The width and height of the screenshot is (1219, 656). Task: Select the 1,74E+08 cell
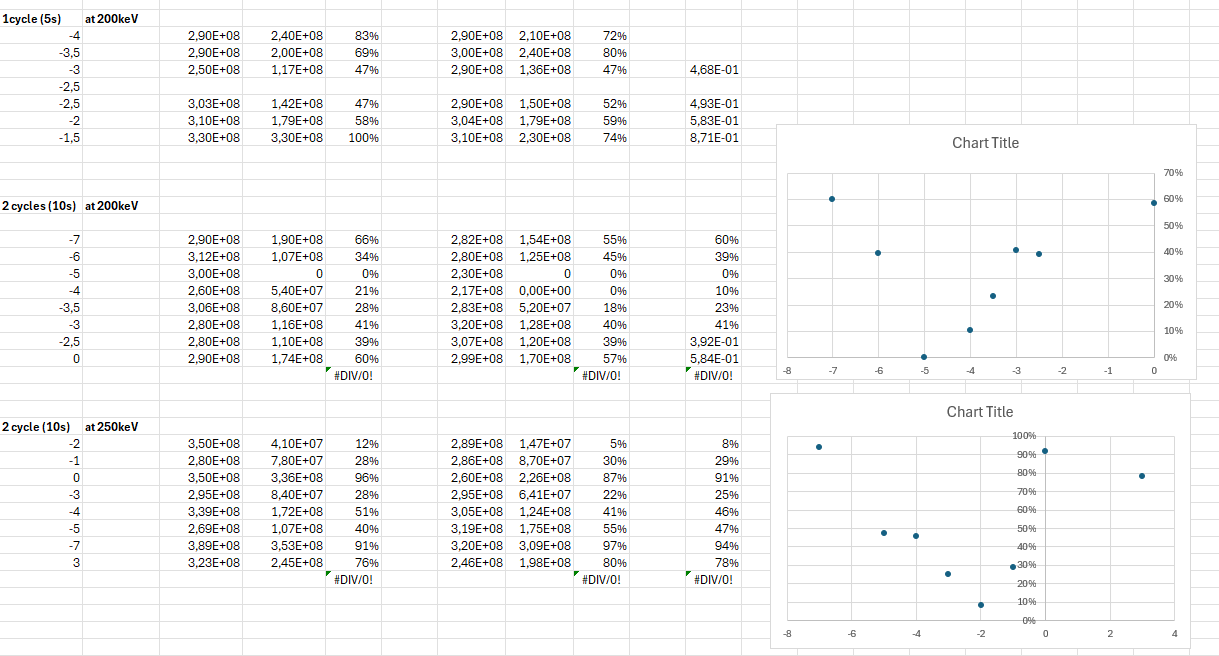tap(284, 359)
